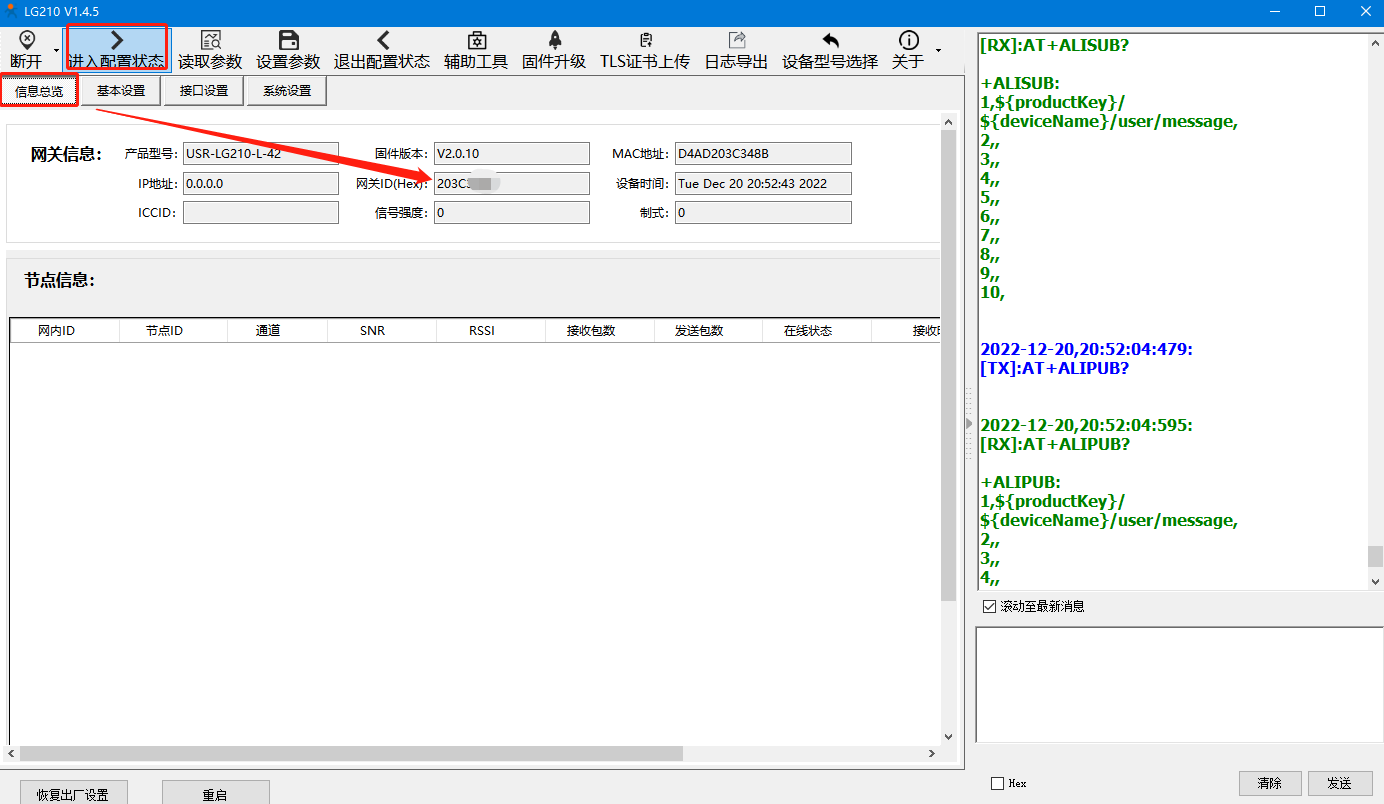This screenshot has height=804, width=1384.
Task: Expand dropdown arrow next to 关于
Action: click(938, 50)
